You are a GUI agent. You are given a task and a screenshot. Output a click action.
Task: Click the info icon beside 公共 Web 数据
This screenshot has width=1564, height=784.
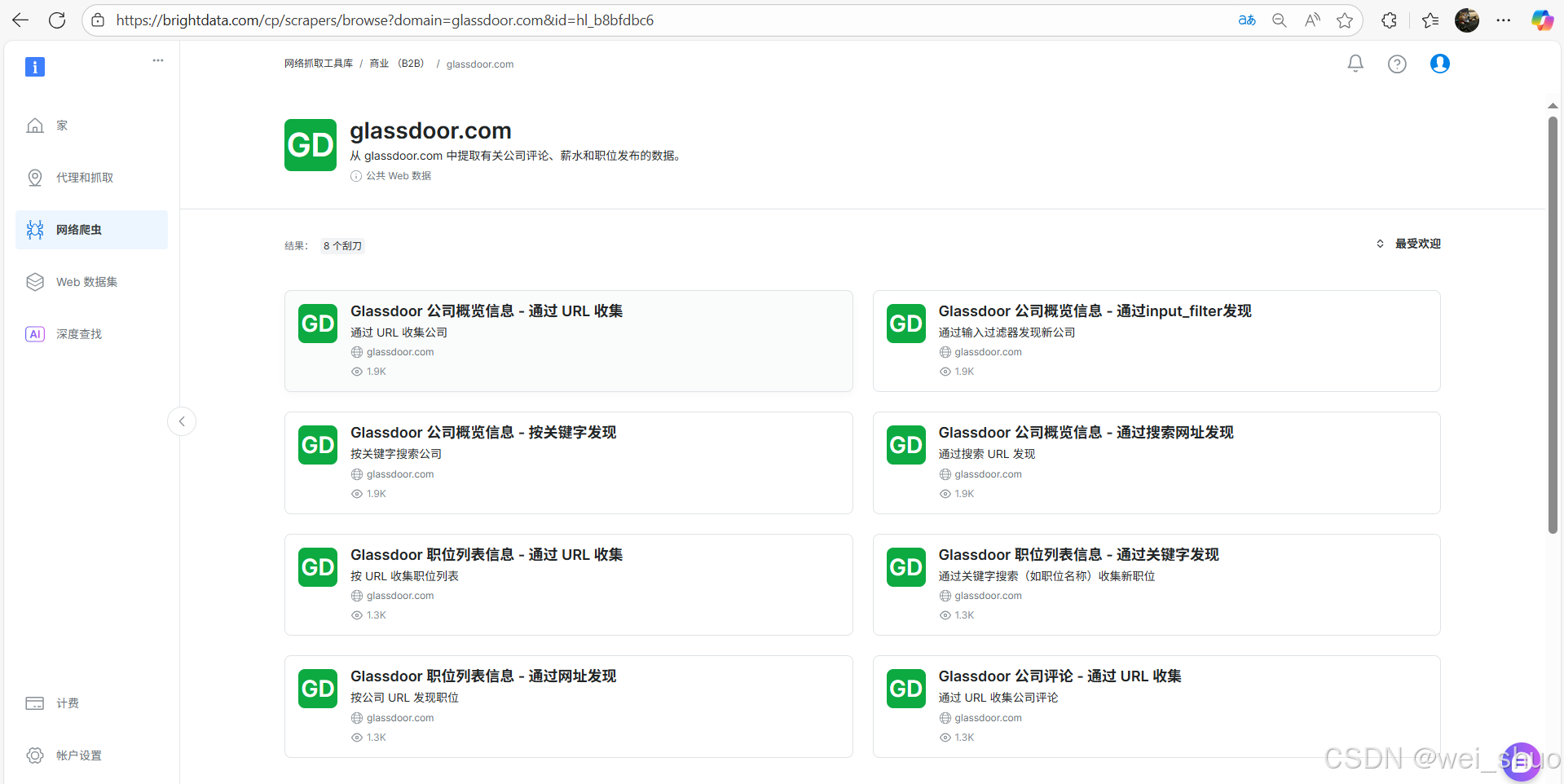(x=356, y=176)
